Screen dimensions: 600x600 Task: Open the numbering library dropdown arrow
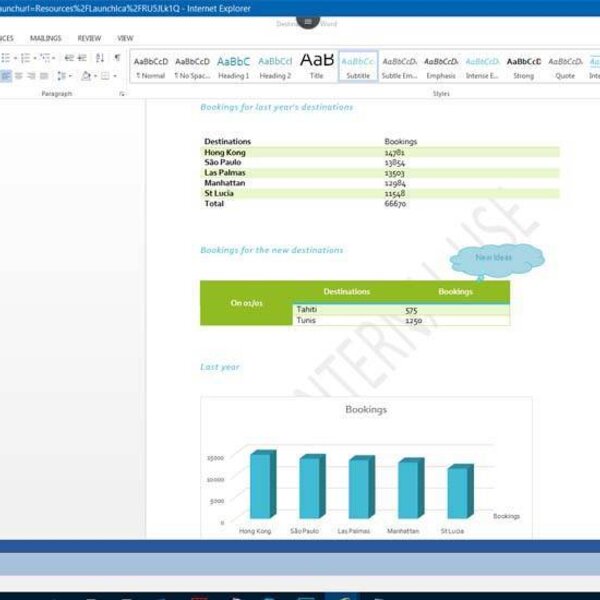pyautogui.click(x=35, y=58)
